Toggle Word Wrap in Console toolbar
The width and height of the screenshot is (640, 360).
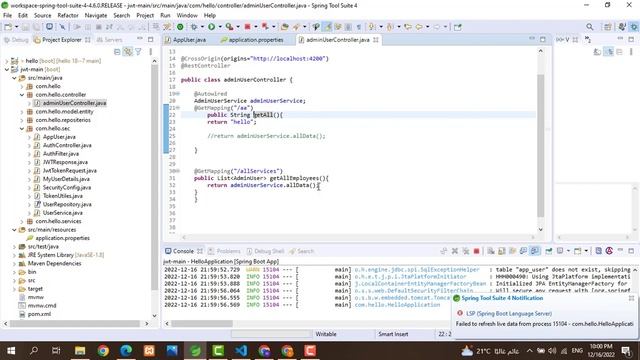[512, 251]
